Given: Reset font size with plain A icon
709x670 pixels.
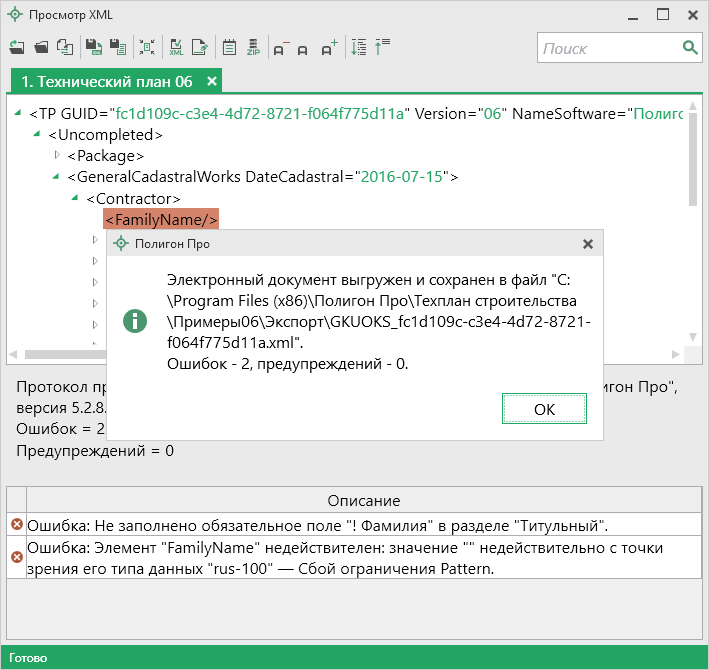Looking at the screenshot, I should (303, 48).
